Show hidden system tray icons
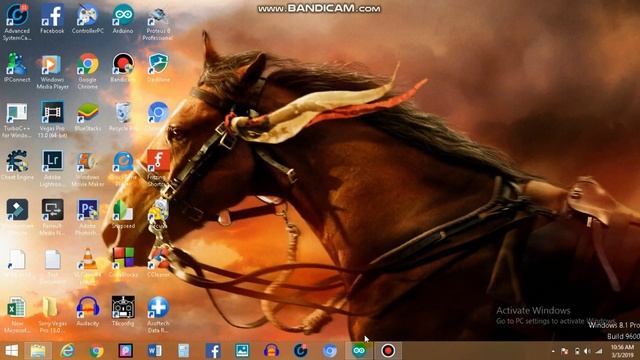This screenshot has width=640, height=360. tap(553, 351)
